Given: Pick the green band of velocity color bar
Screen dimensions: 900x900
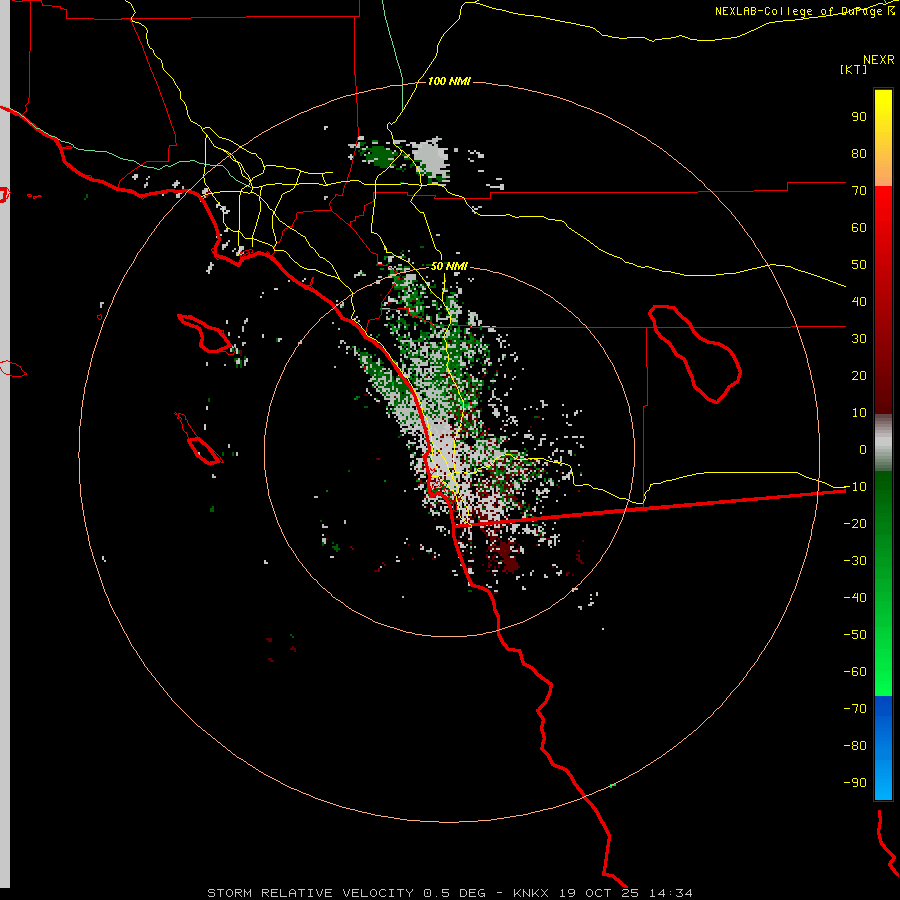Looking at the screenshot, I should [x=883, y=583].
